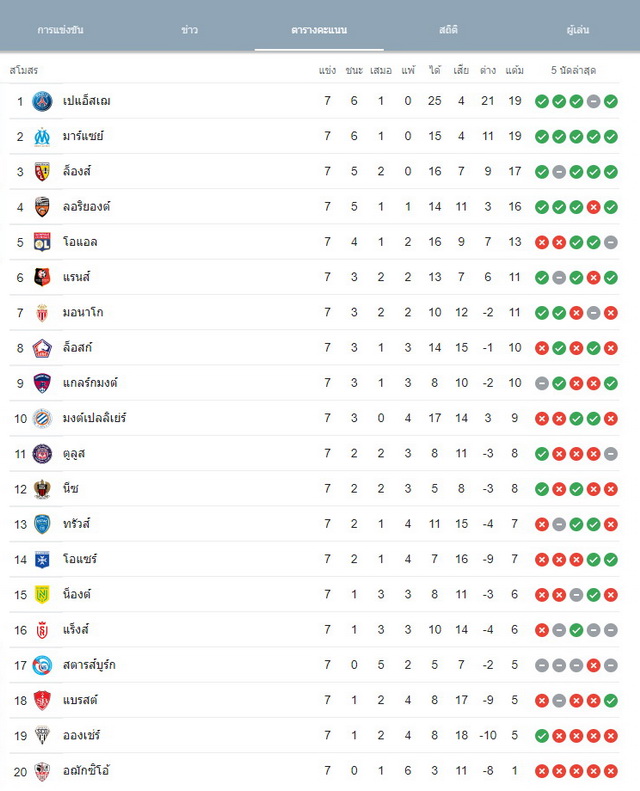Viewport: 640px width, 791px height.
Task: Switch to the ข่าว tab
Action: (190, 30)
